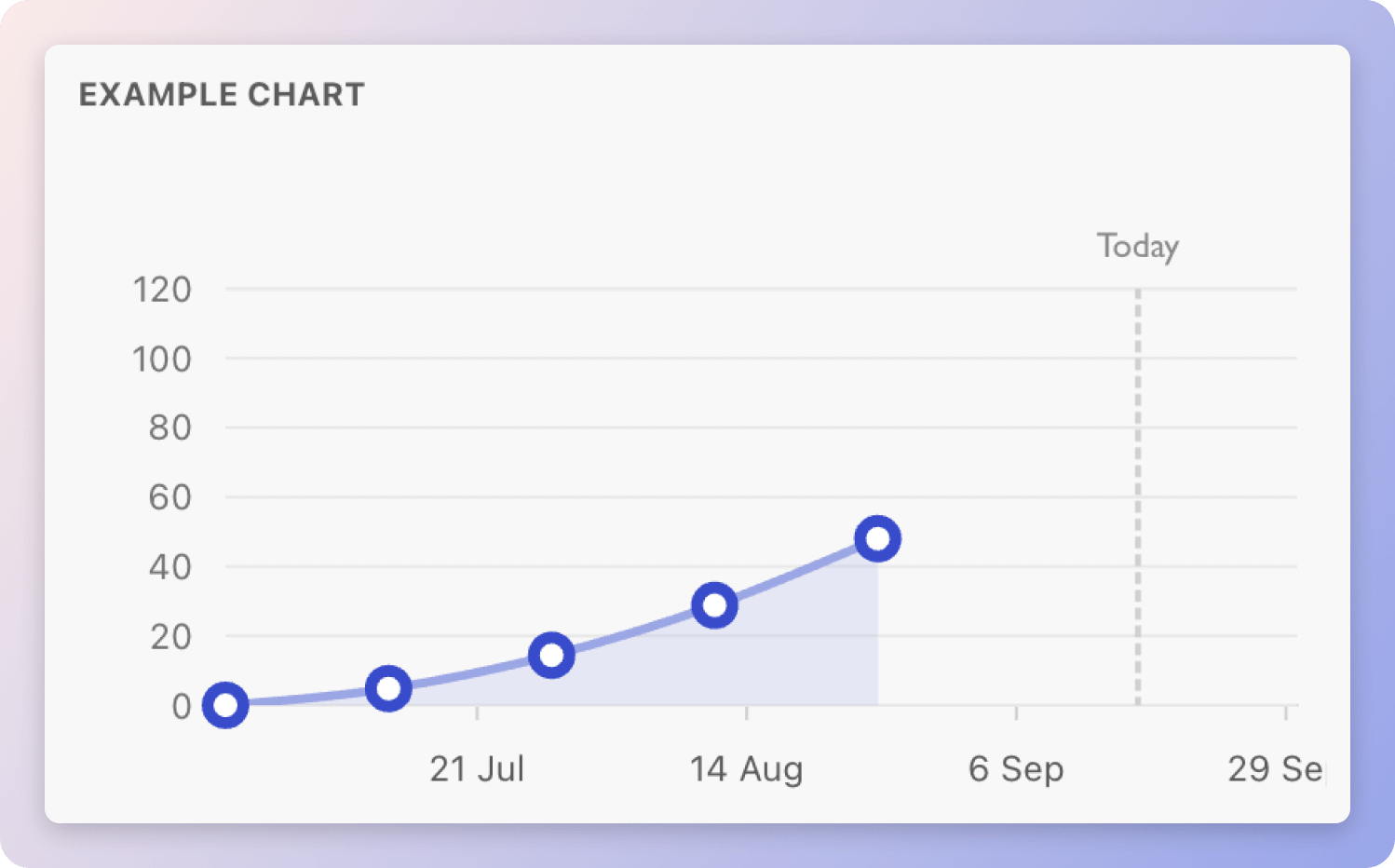Select the 100 y-axis label
Screen dimensions: 1395x868
[x=162, y=359]
